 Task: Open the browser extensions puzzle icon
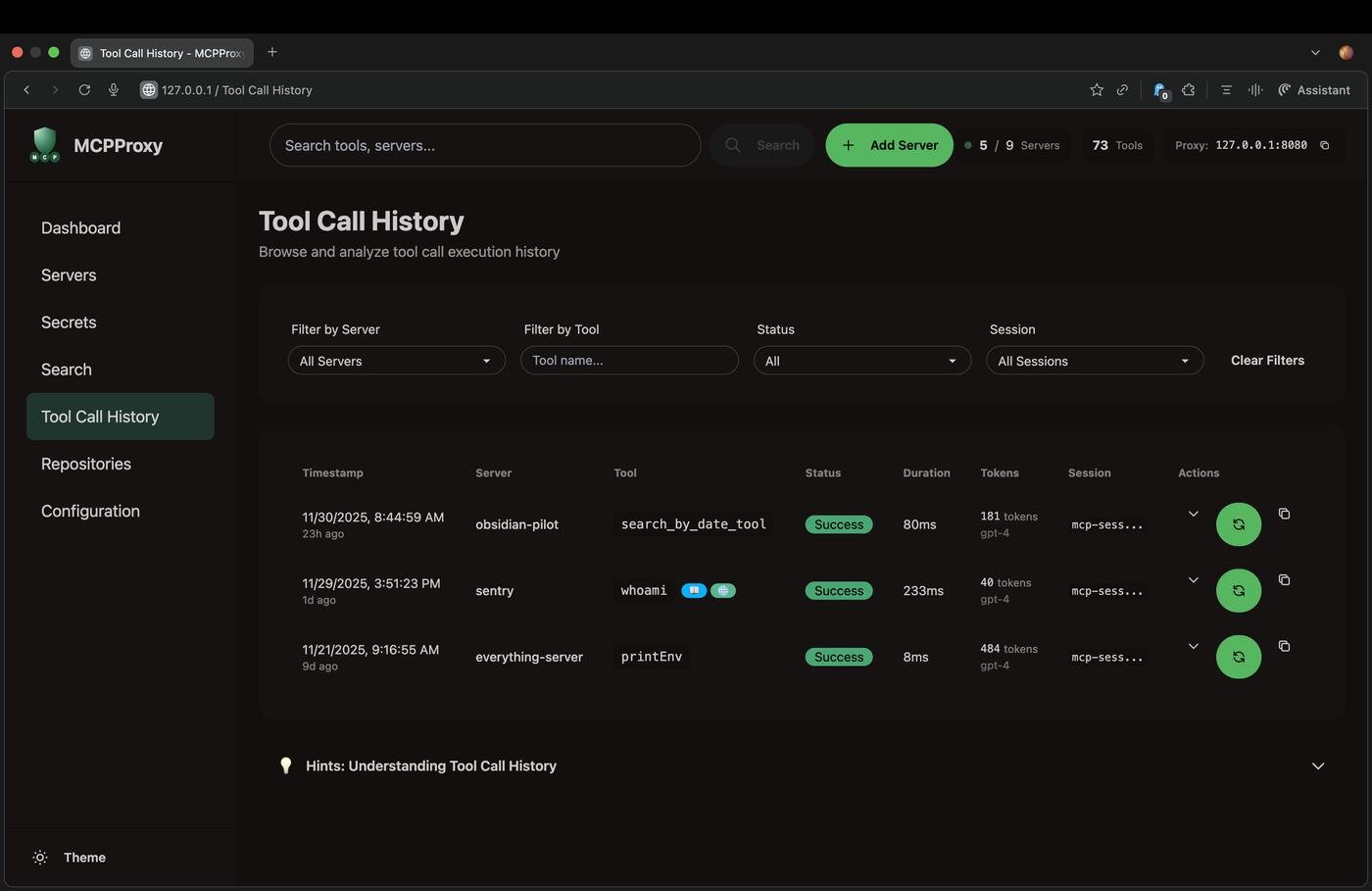[1189, 90]
